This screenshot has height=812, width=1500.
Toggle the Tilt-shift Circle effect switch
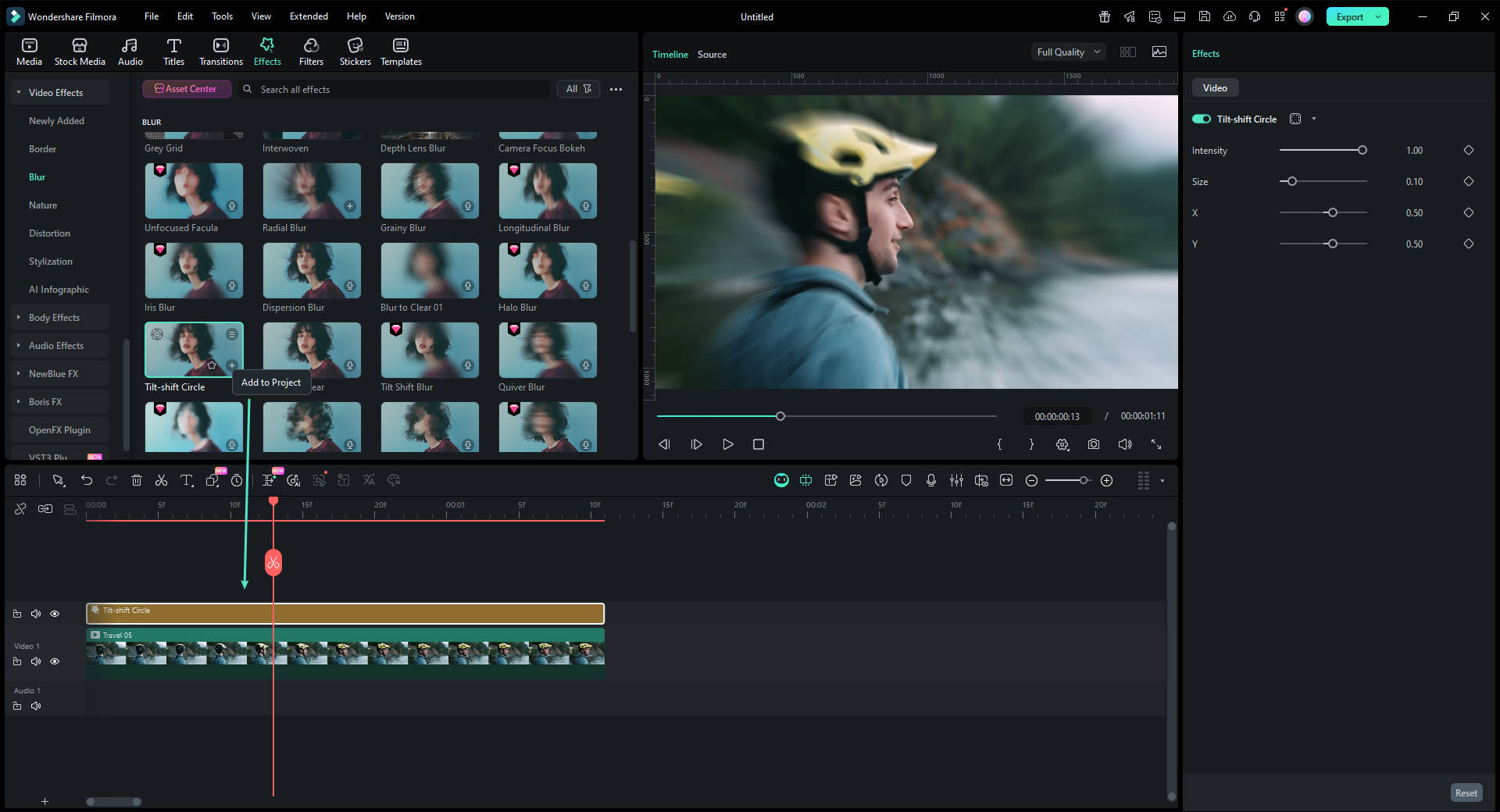(x=1201, y=119)
